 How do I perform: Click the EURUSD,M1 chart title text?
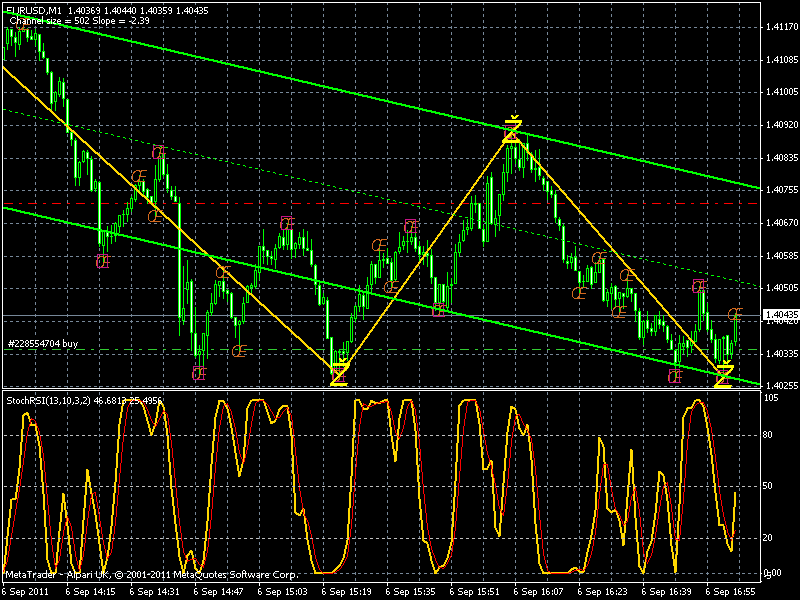point(33,9)
